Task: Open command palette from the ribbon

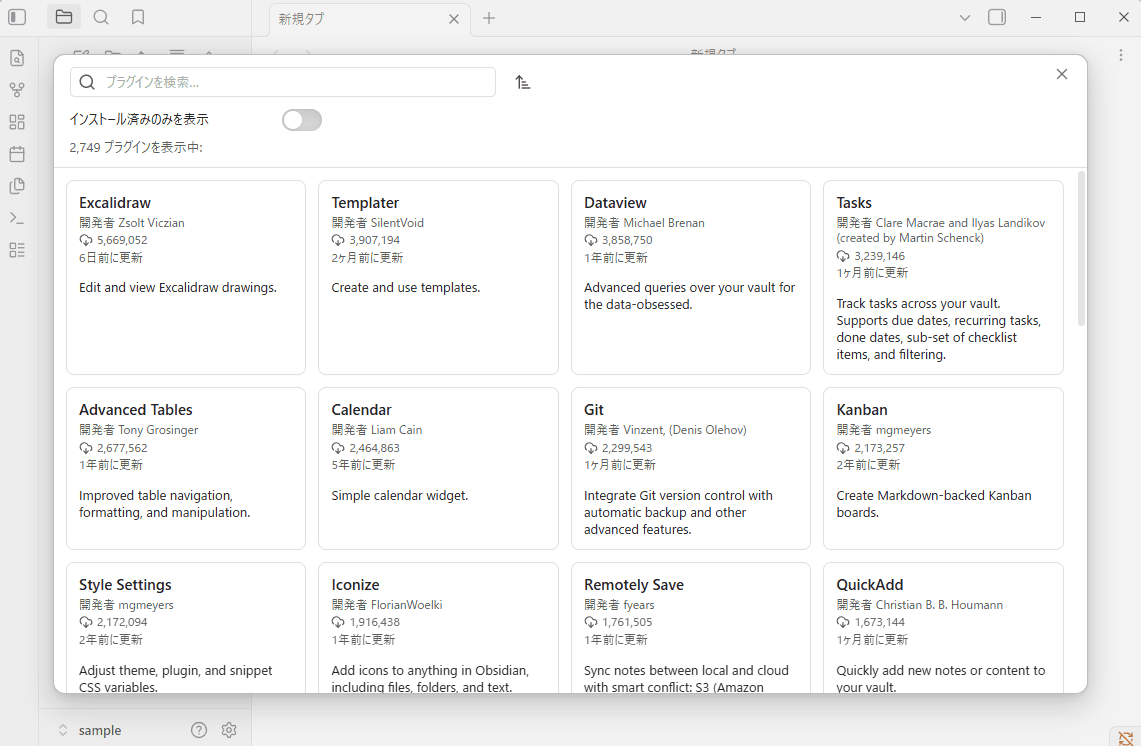Action: point(17,218)
